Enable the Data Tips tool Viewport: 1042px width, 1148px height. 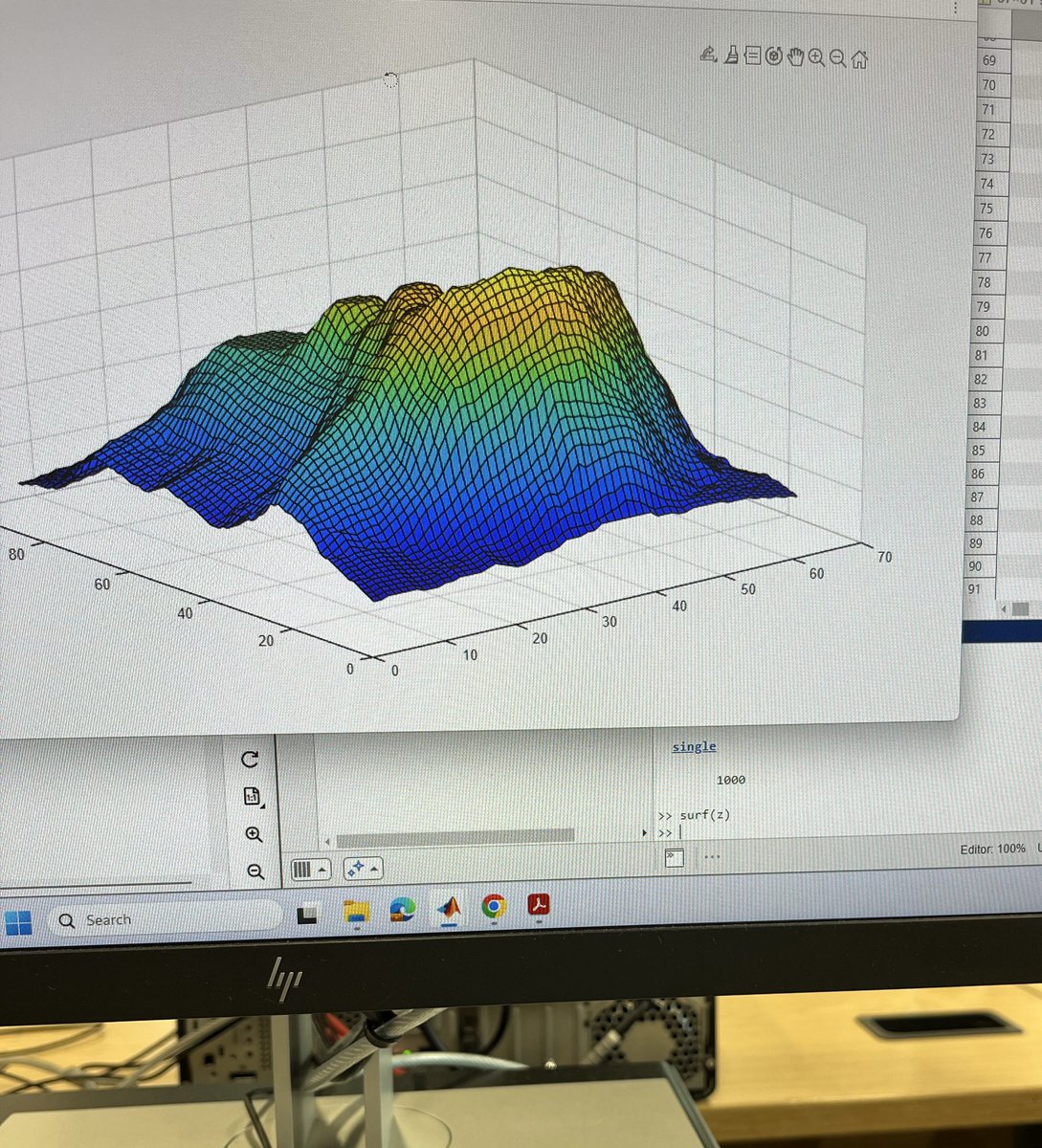[x=752, y=55]
